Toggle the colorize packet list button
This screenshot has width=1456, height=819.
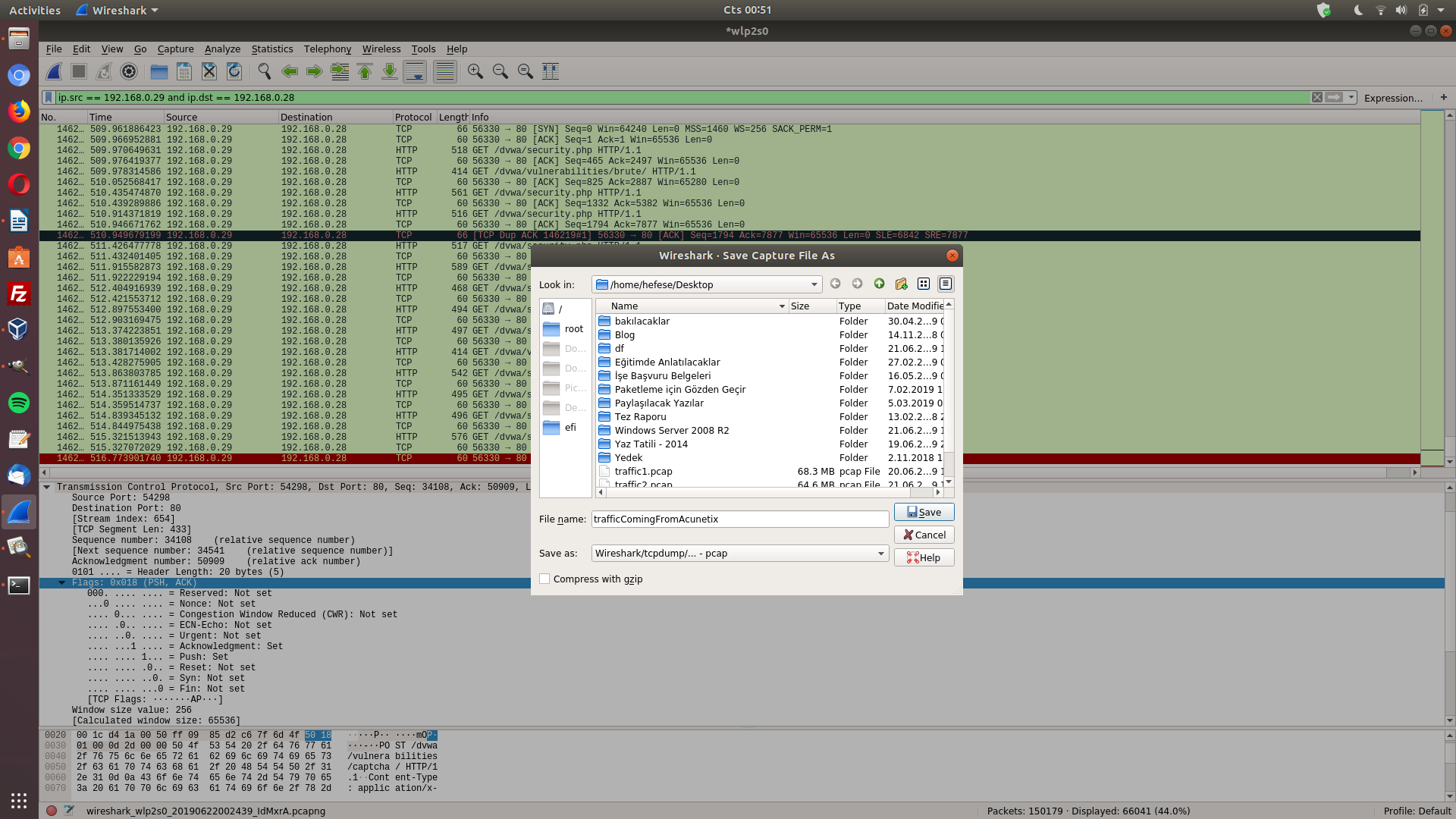pyautogui.click(x=445, y=71)
